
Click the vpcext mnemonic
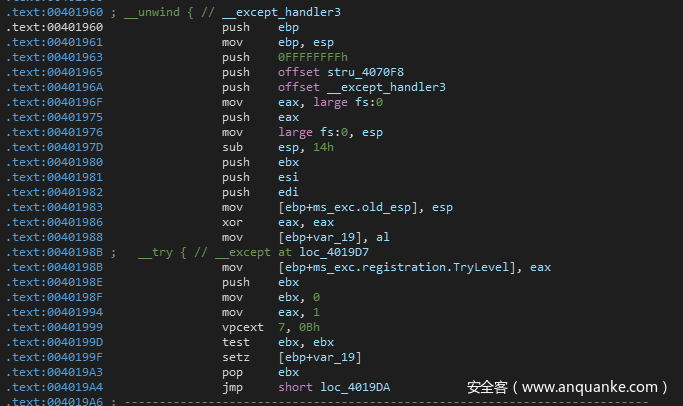tap(239, 327)
